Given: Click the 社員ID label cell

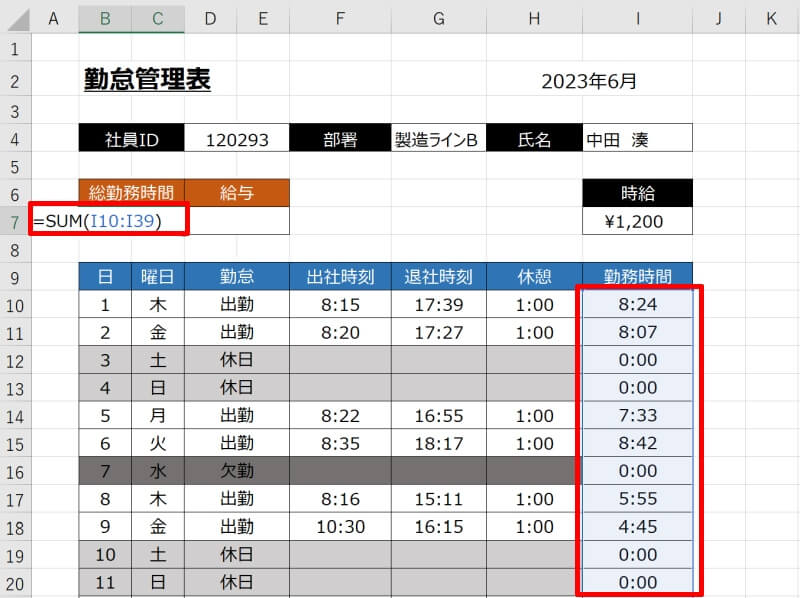Looking at the screenshot, I should point(132,138).
